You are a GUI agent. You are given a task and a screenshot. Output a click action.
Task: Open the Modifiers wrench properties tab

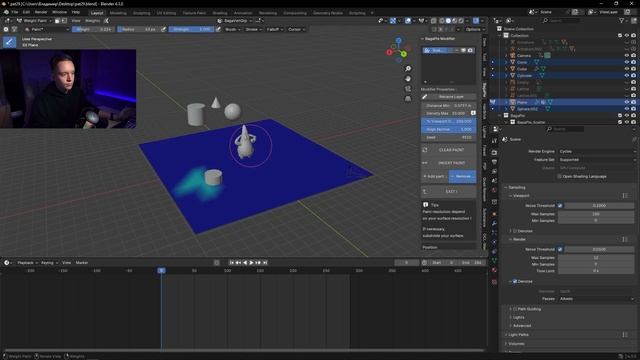coord(494,223)
